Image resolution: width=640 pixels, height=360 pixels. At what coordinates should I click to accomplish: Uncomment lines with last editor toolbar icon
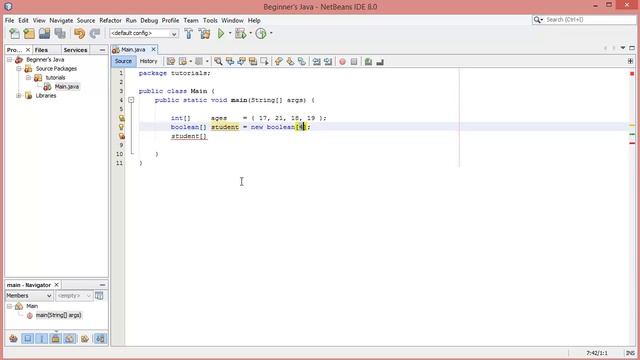point(380,62)
